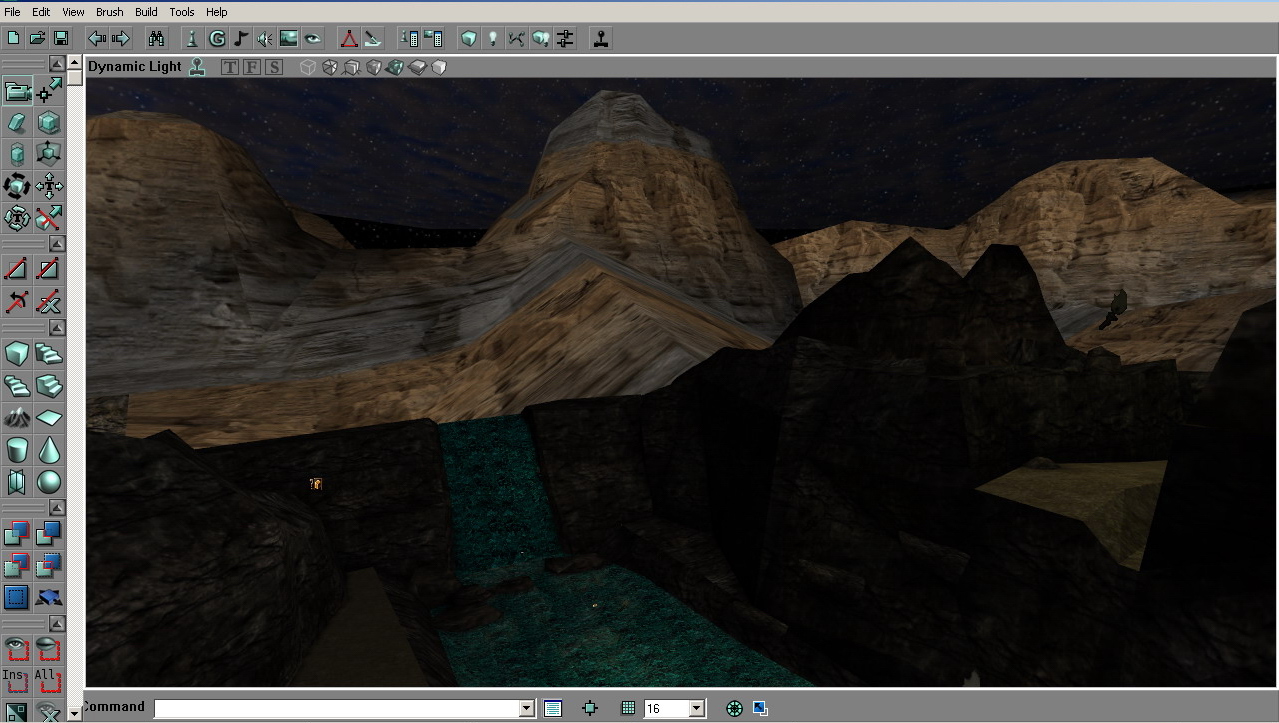The width and height of the screenshot is (1279, 723).
Task: Toggle the viewport T button
Action: click(x=230, y=67)
